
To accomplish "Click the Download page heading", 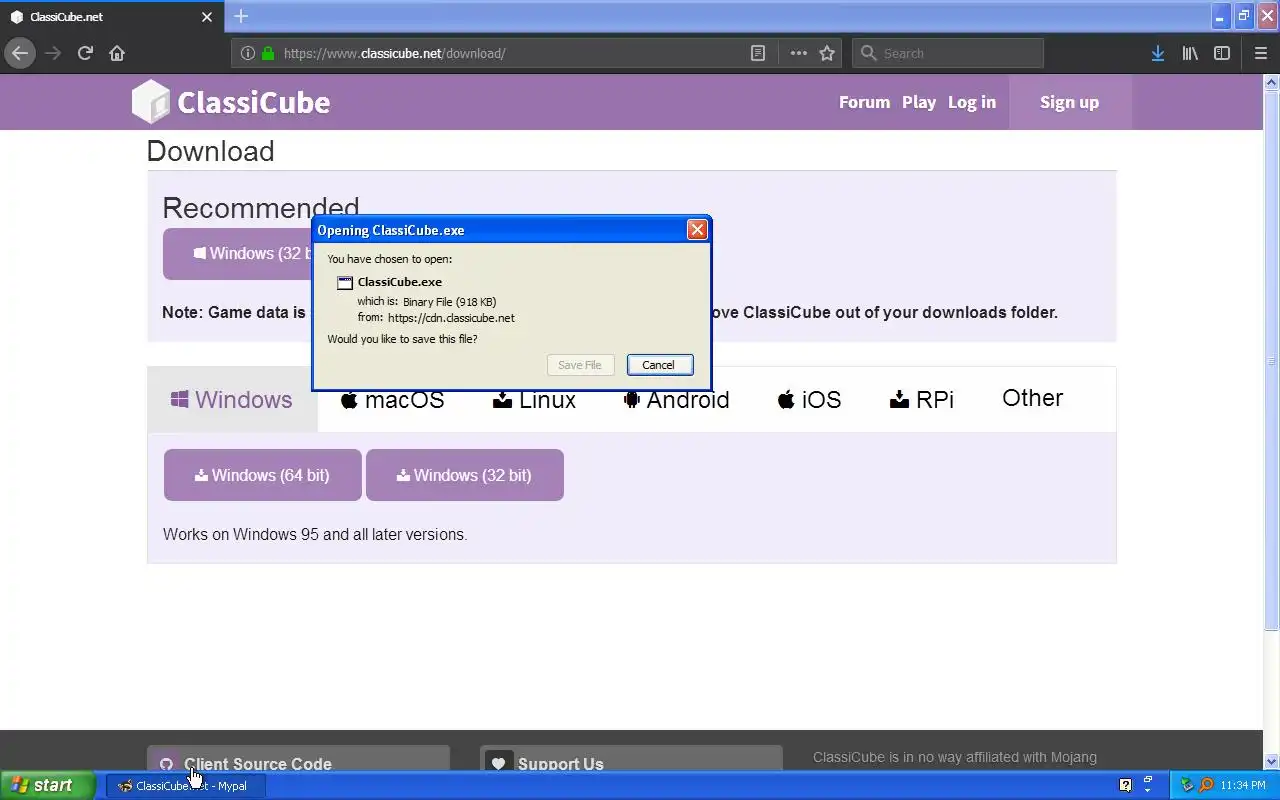I will pos(210,151).
